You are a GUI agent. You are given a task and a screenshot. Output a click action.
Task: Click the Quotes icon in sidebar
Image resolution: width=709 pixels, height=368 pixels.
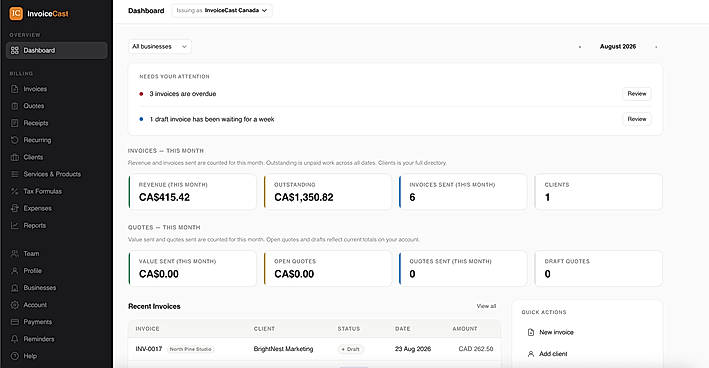tap(14, 106)
